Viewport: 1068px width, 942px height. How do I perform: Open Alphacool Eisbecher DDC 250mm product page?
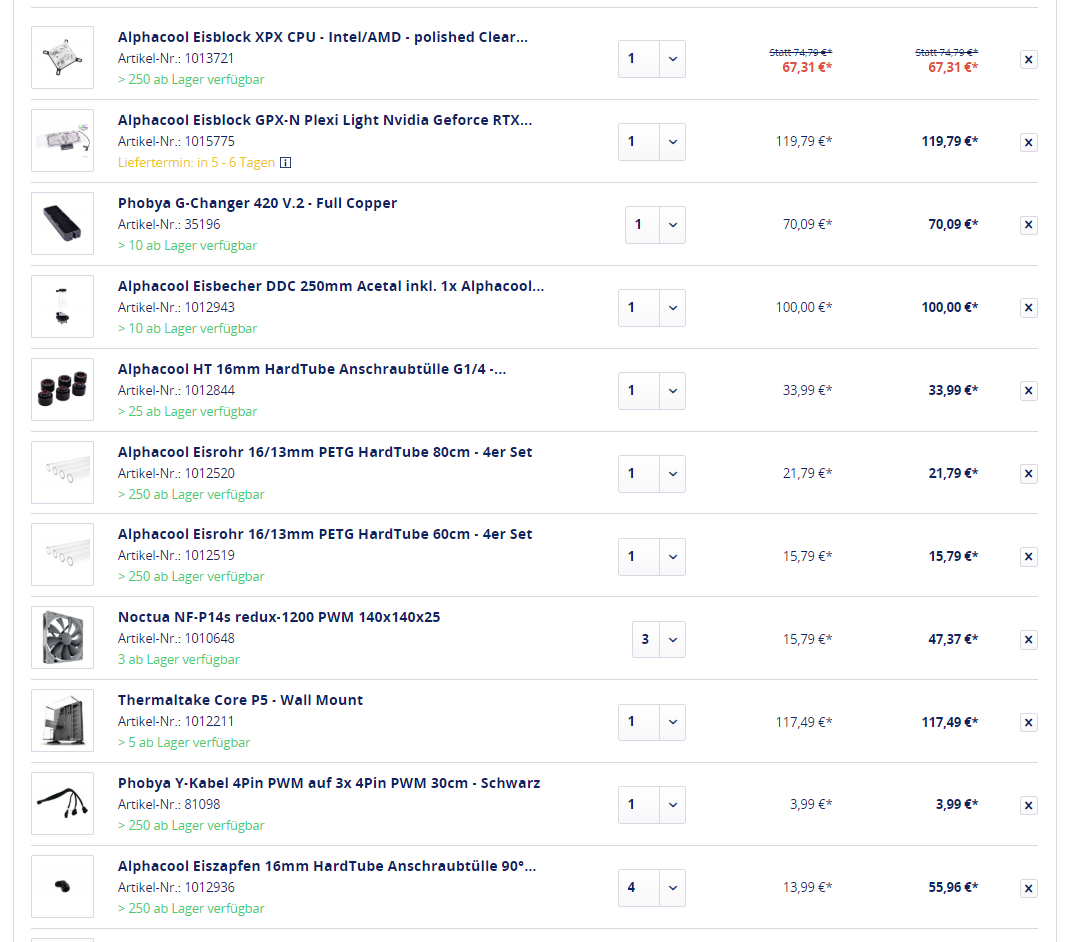point(331,286)
